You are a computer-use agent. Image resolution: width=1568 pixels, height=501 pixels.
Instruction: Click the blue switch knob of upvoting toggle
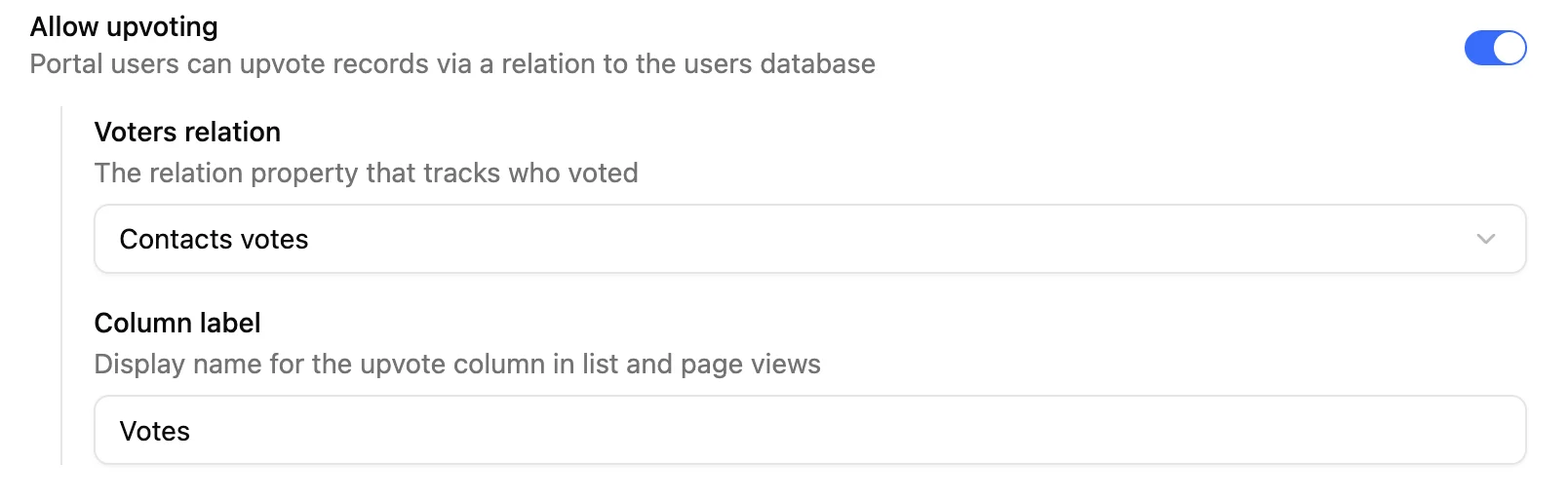pos(1509,48)
